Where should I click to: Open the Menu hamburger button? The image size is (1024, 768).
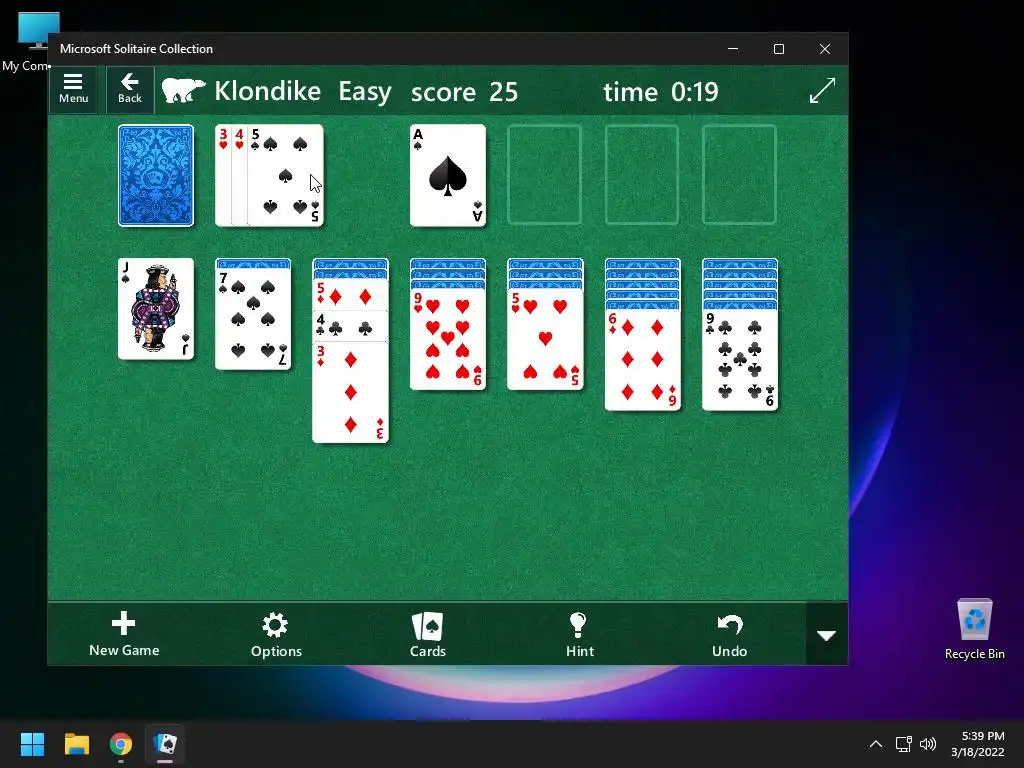[73, 89]
